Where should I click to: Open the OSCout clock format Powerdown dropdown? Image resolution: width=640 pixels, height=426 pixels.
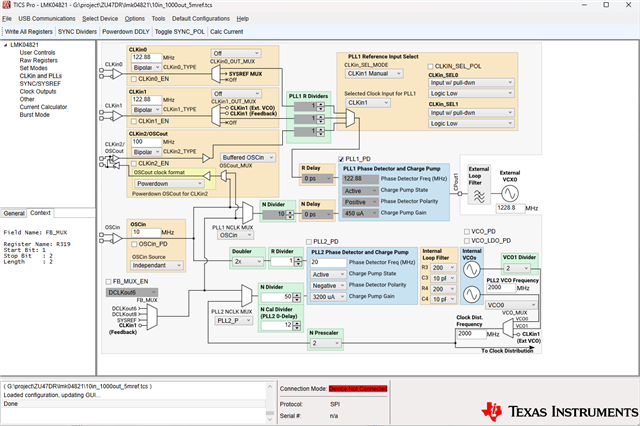point(169,184)
